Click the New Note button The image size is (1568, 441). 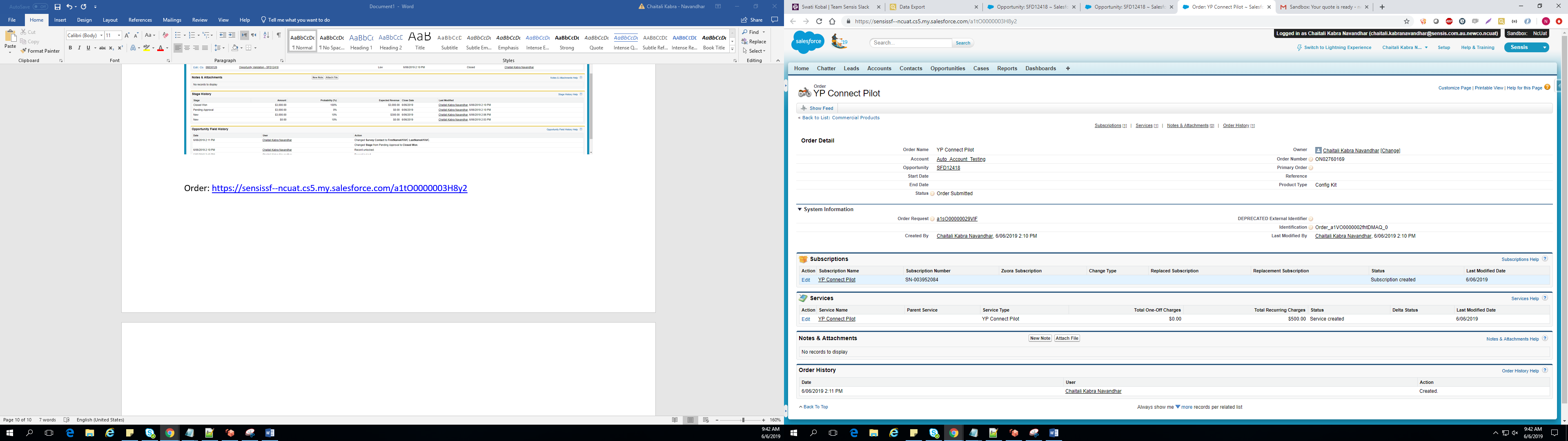pyautogui.click(x=1040, y=338)
